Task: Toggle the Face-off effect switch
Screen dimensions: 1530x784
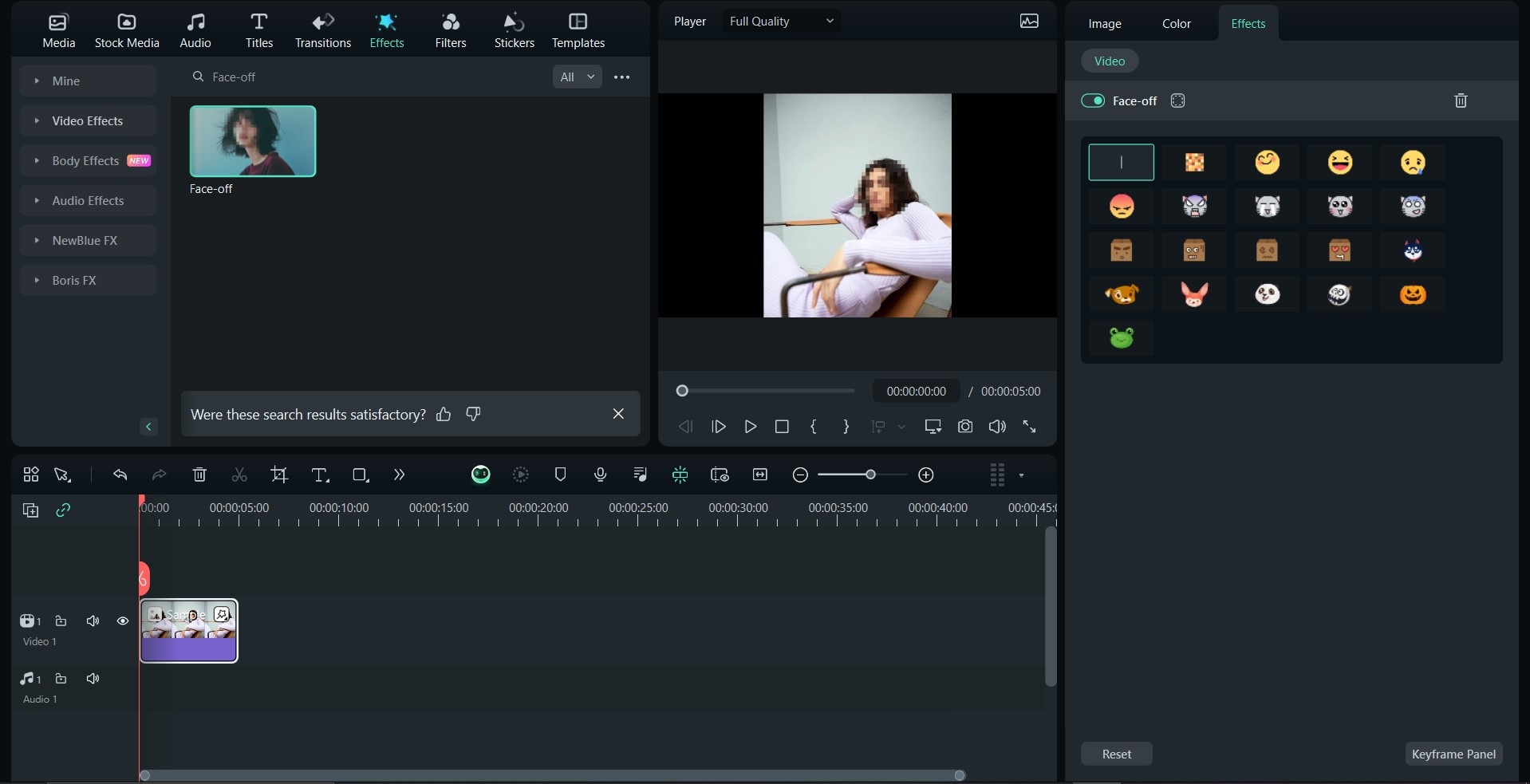Action: [x=1093, y=100]
